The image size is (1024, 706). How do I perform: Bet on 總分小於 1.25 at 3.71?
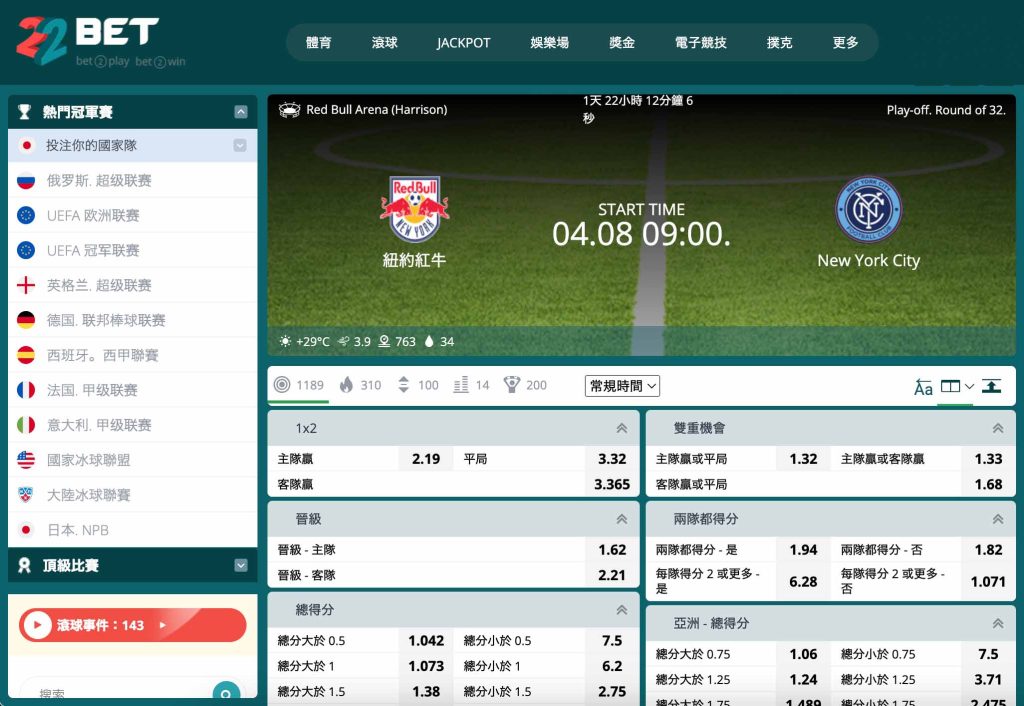click(x=988, y=680)
